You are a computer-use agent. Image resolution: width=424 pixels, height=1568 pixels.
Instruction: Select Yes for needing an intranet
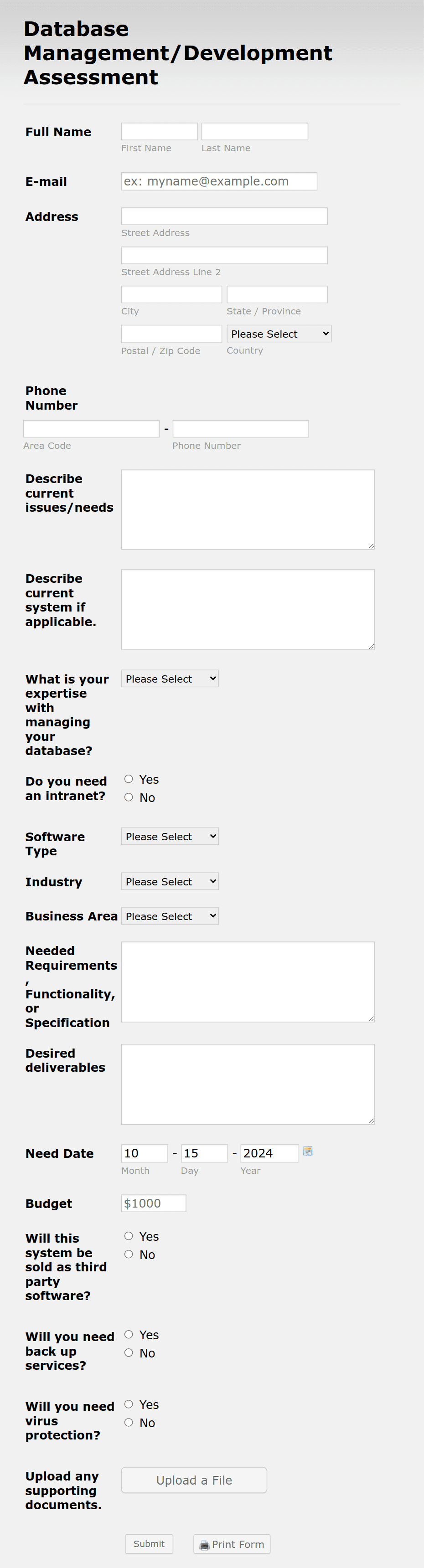click(x=129, y=778)
